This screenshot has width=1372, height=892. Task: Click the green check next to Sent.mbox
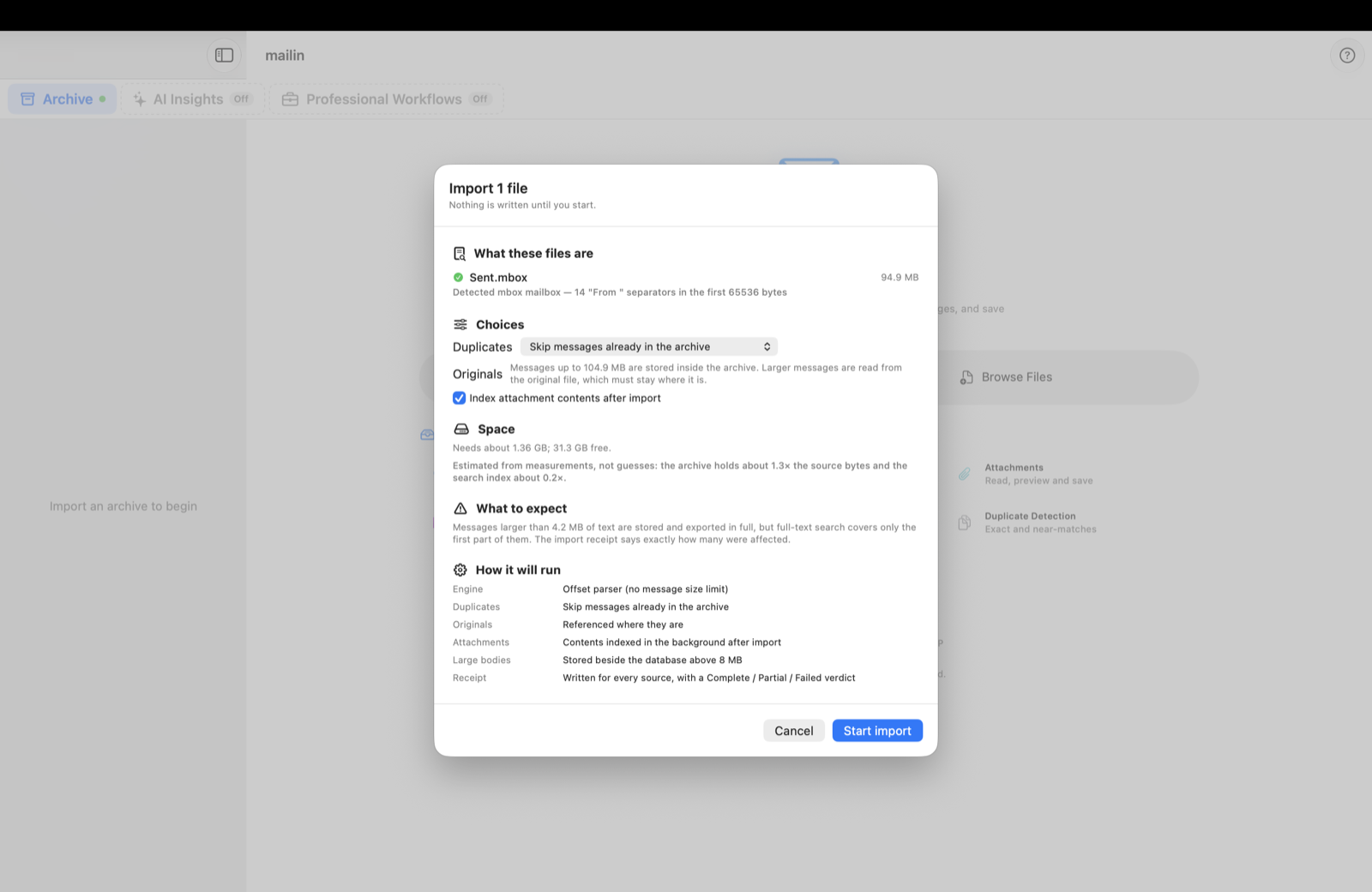tap(458, 277)
